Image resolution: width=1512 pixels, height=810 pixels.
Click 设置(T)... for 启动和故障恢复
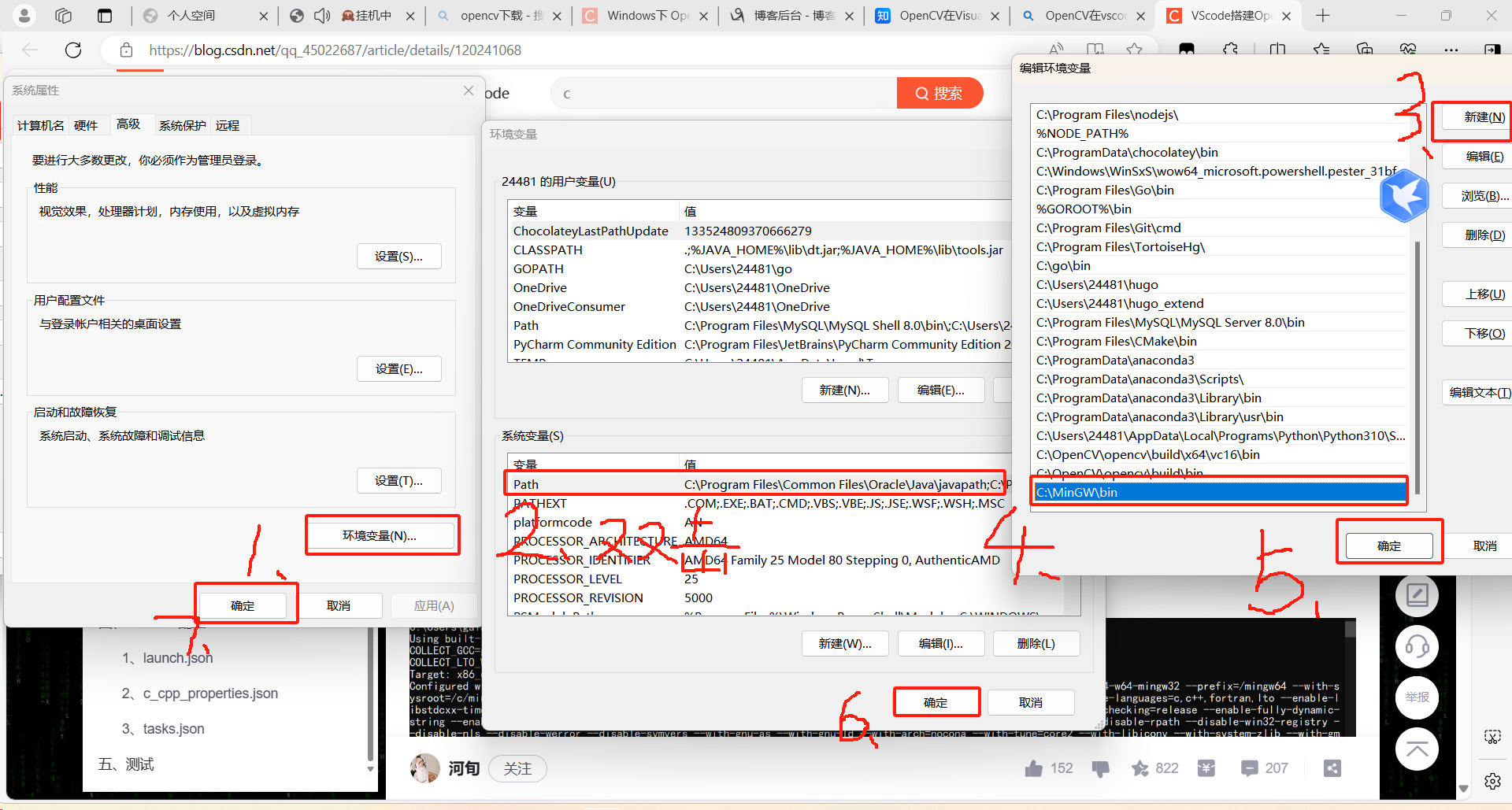click(398, 480)
